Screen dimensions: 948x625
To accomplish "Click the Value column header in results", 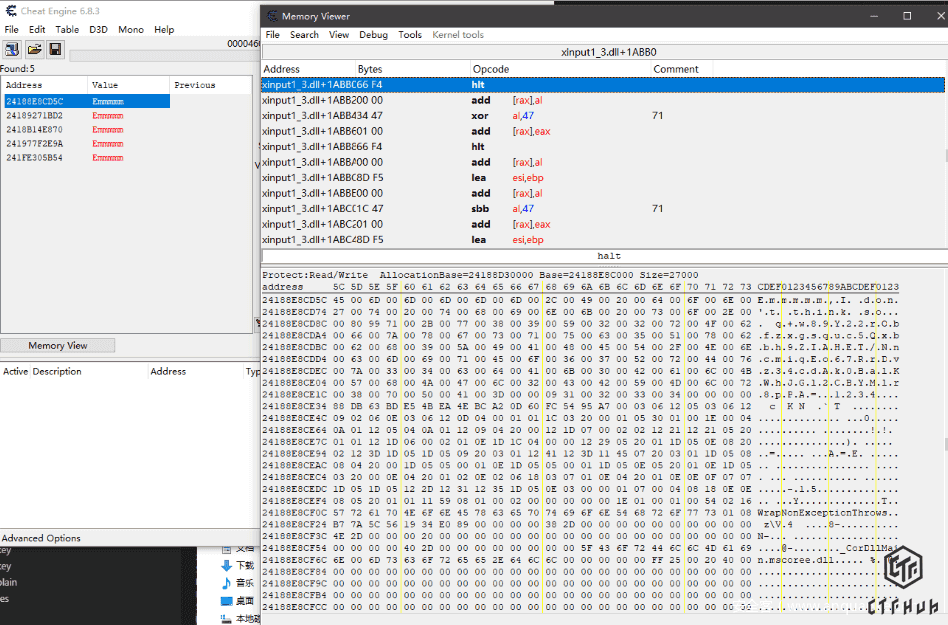I will coord(104,85).
